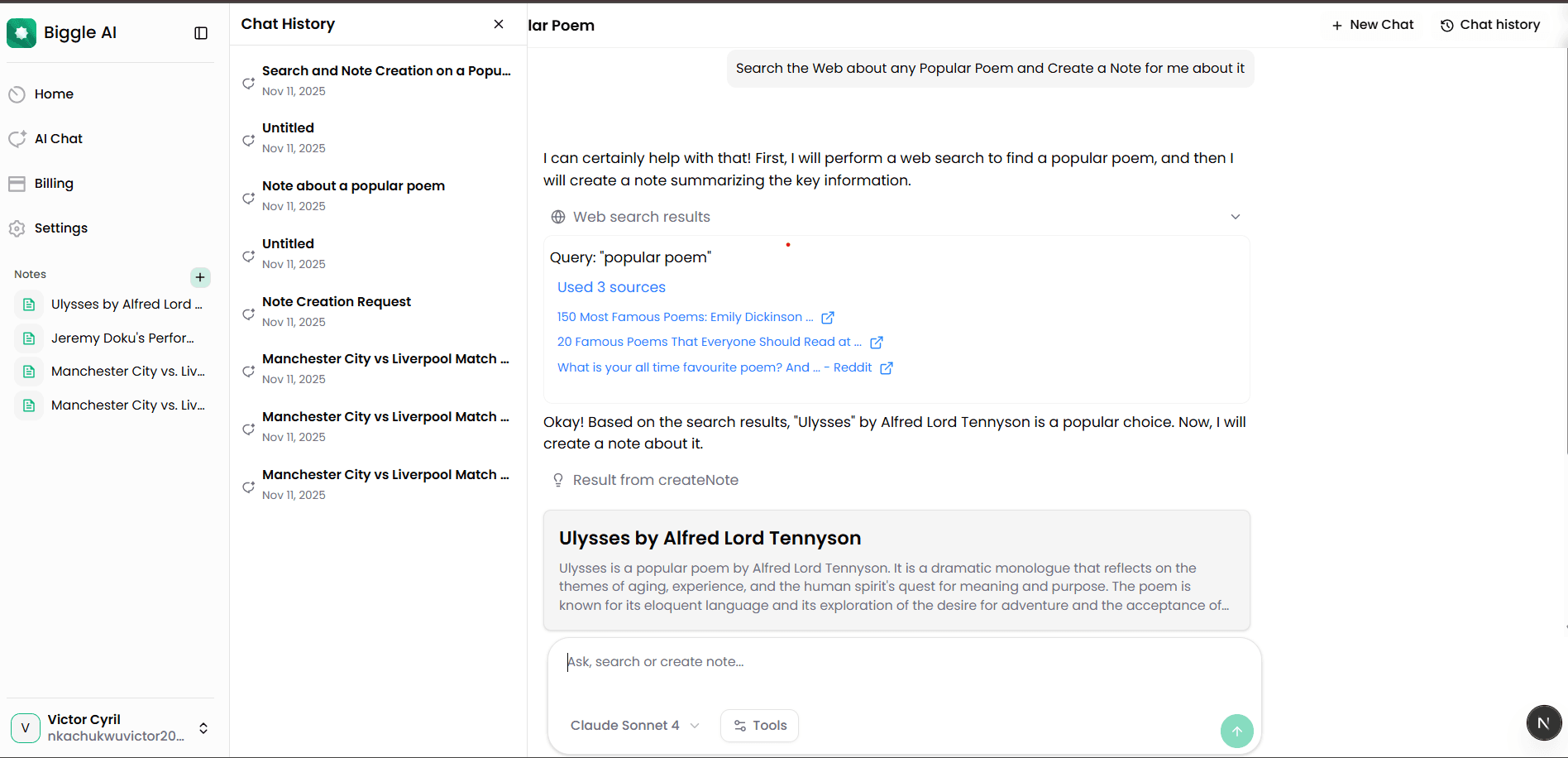Screen dimensions: 1568x758
Task: Open the Claude Sonnet 4 model dropdown
Action: pyautogui.click(x=633, y=725)
